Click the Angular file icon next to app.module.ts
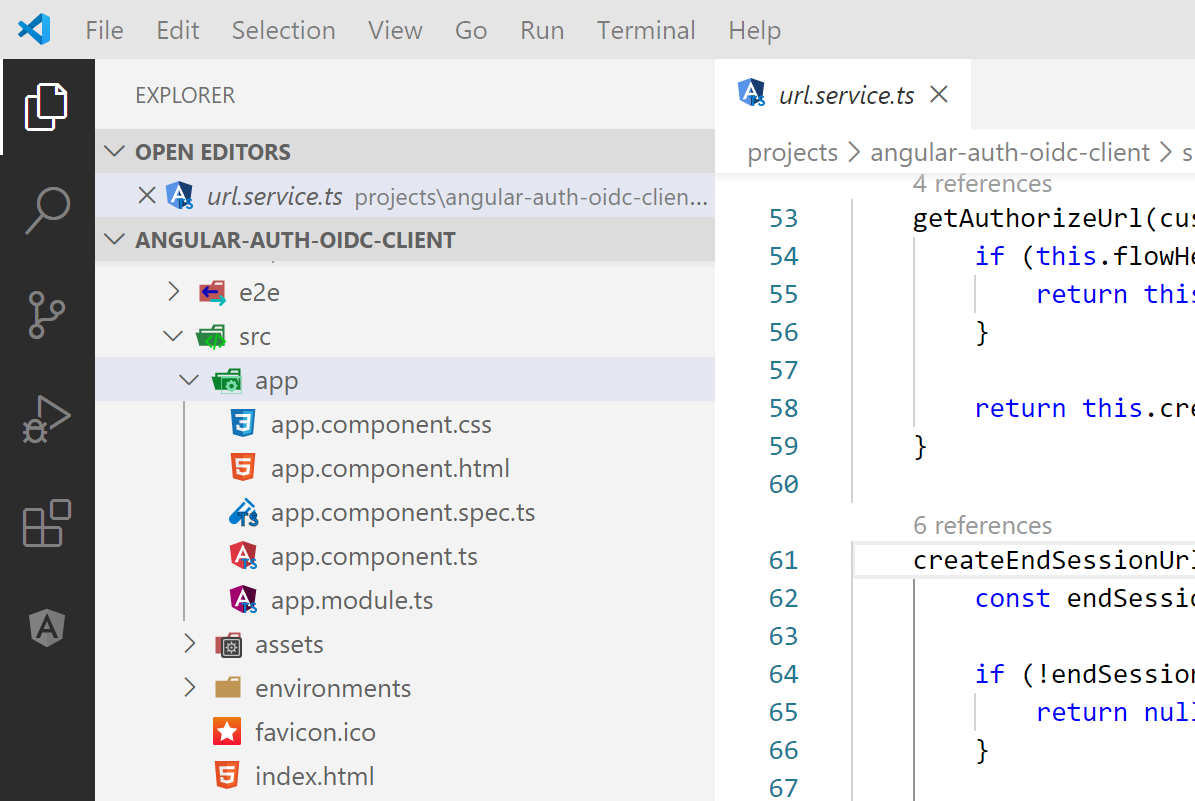Screen dimensions: 1195x801 click(242, 599)
